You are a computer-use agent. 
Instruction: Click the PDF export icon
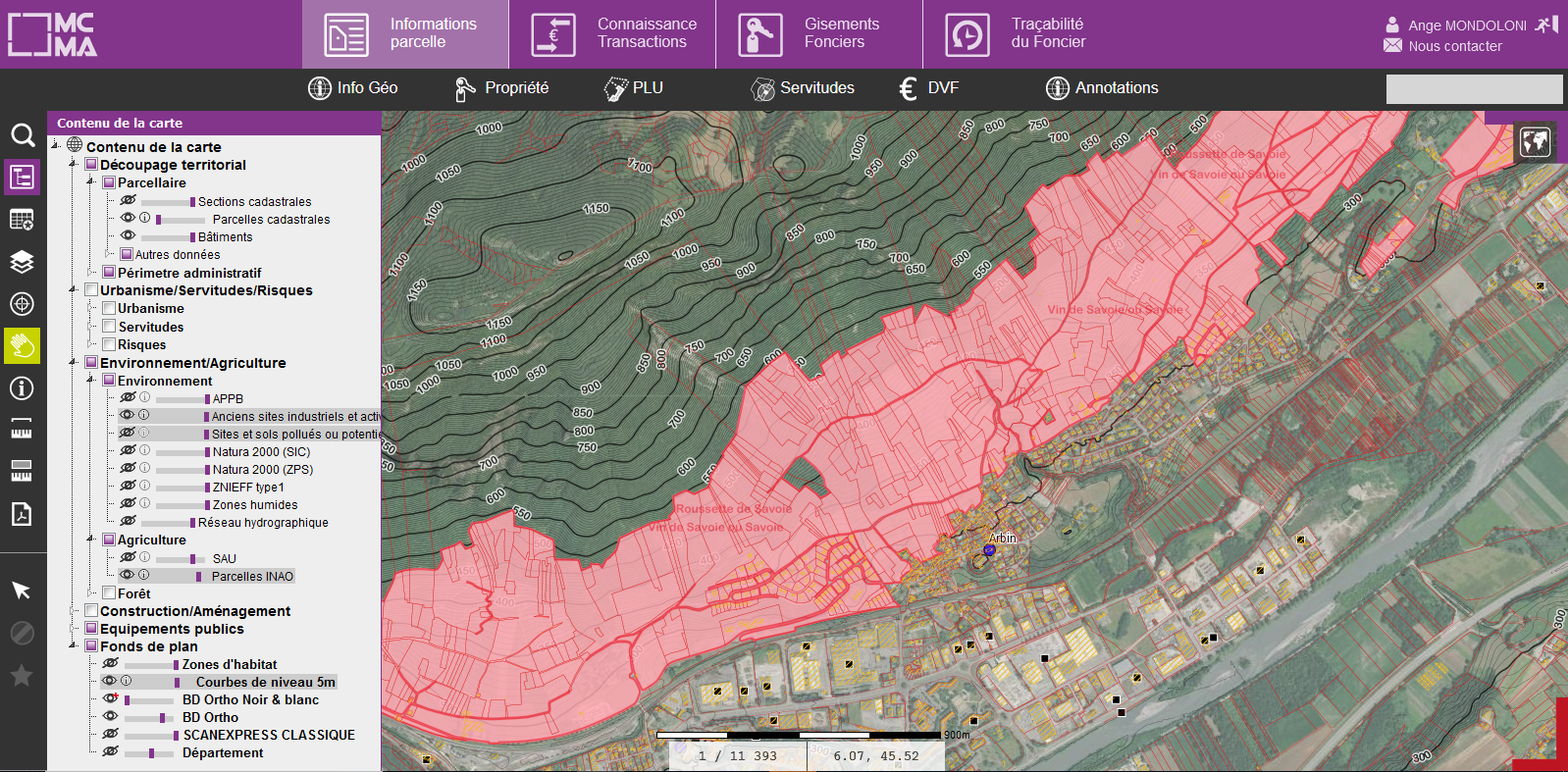click(22, 514)
